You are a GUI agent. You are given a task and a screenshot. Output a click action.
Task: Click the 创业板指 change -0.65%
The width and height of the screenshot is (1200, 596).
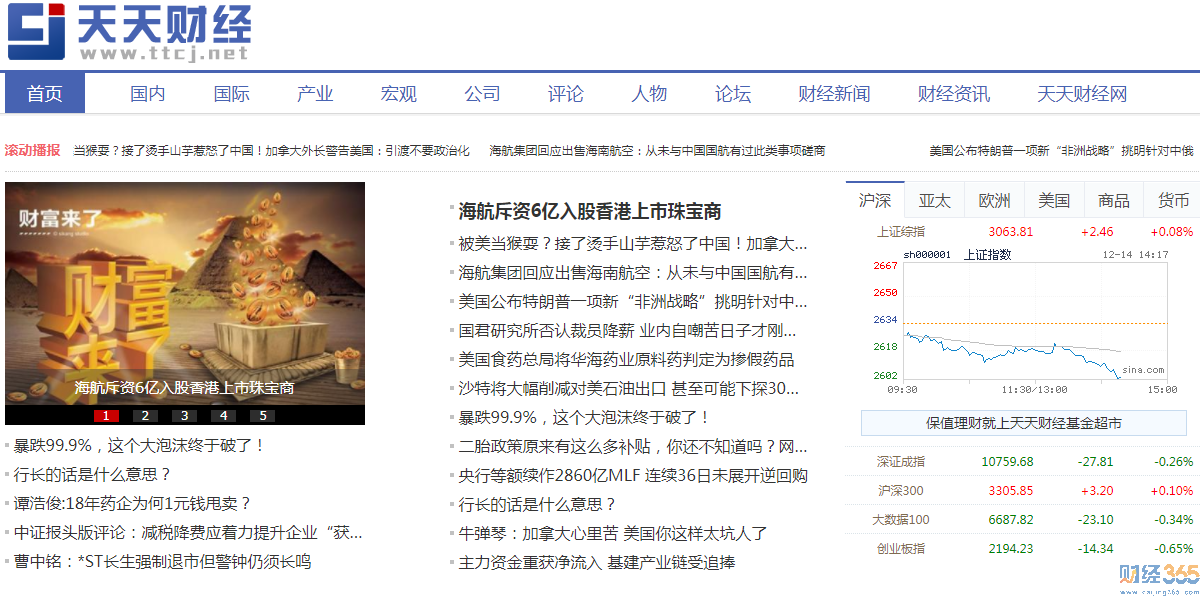click(1174, 549)
